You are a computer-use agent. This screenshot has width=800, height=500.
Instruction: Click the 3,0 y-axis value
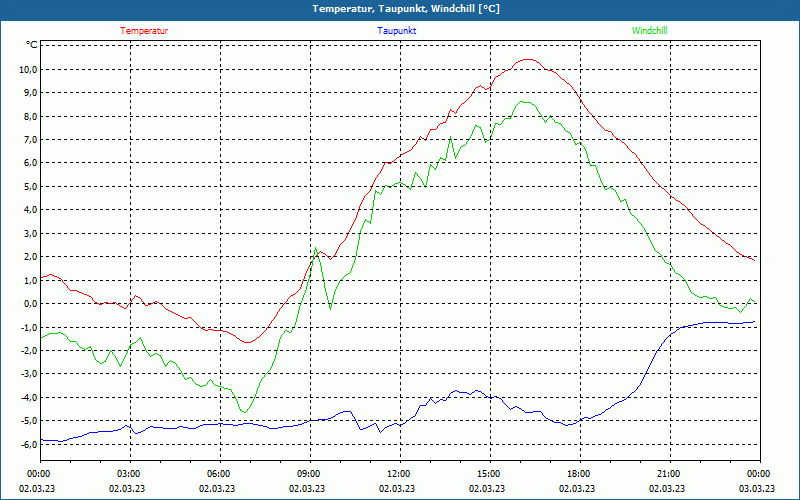pos(30,233)
